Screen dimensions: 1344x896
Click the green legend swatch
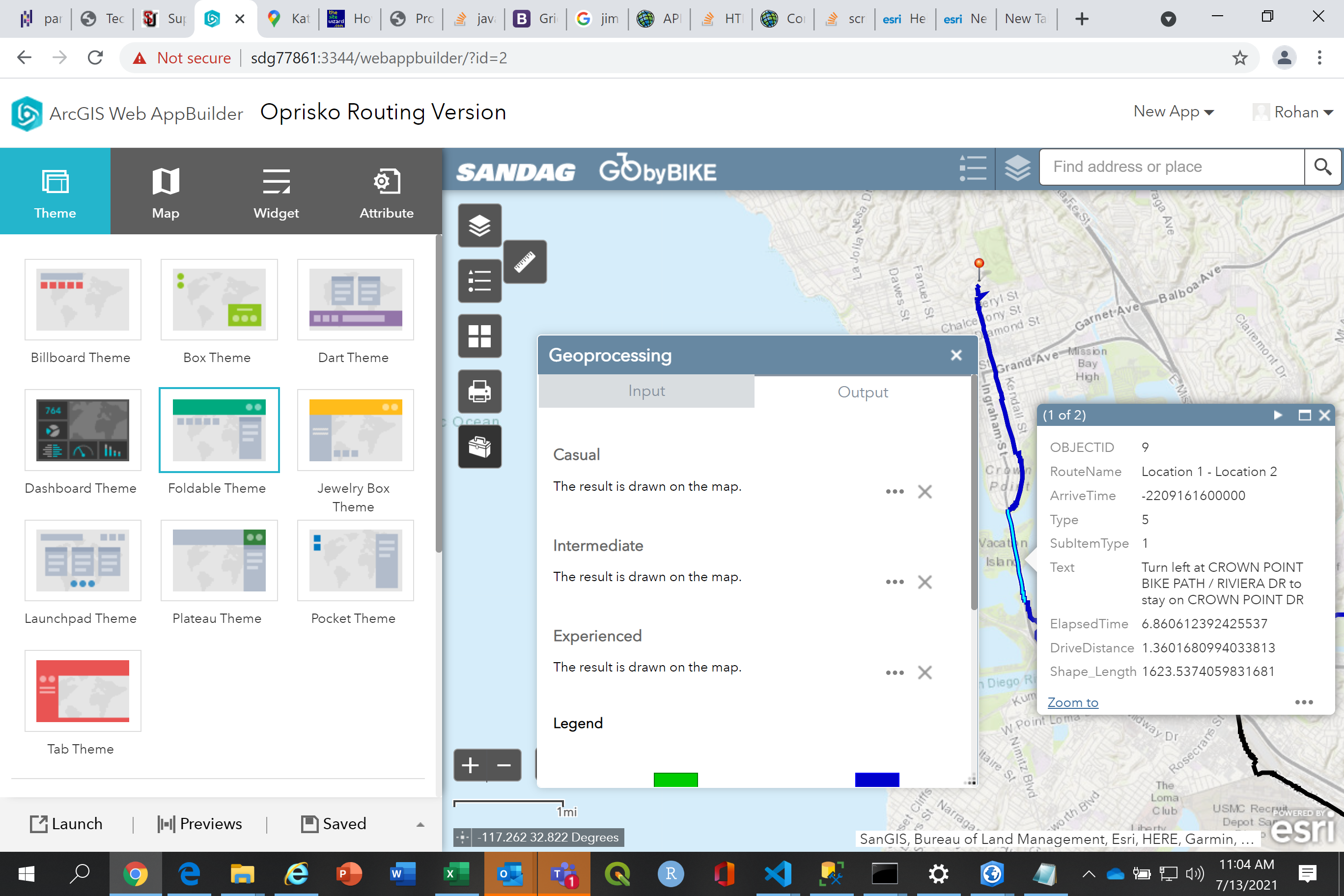coord(675,780)
